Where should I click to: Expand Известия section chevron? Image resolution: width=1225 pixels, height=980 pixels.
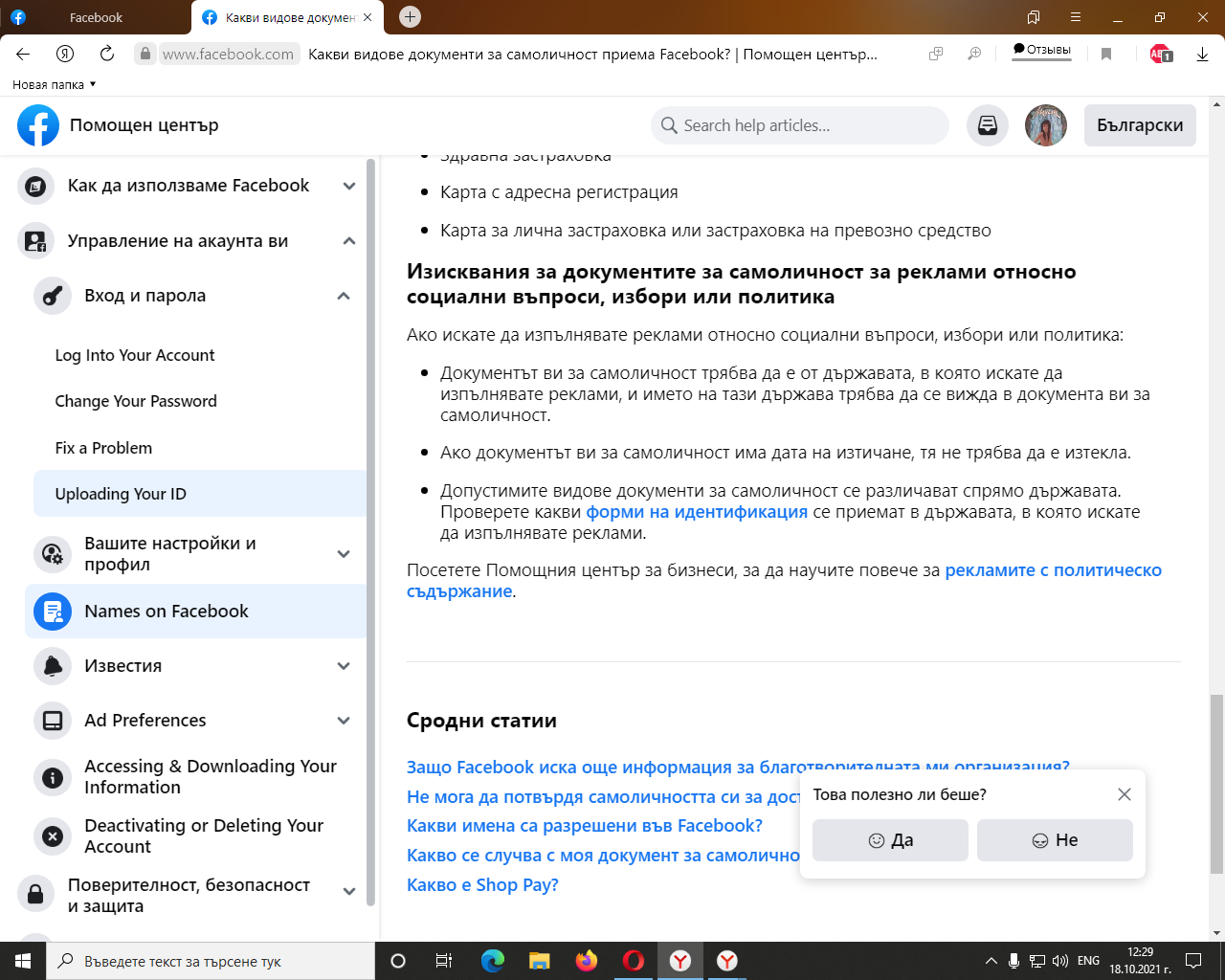click(344, 666)
